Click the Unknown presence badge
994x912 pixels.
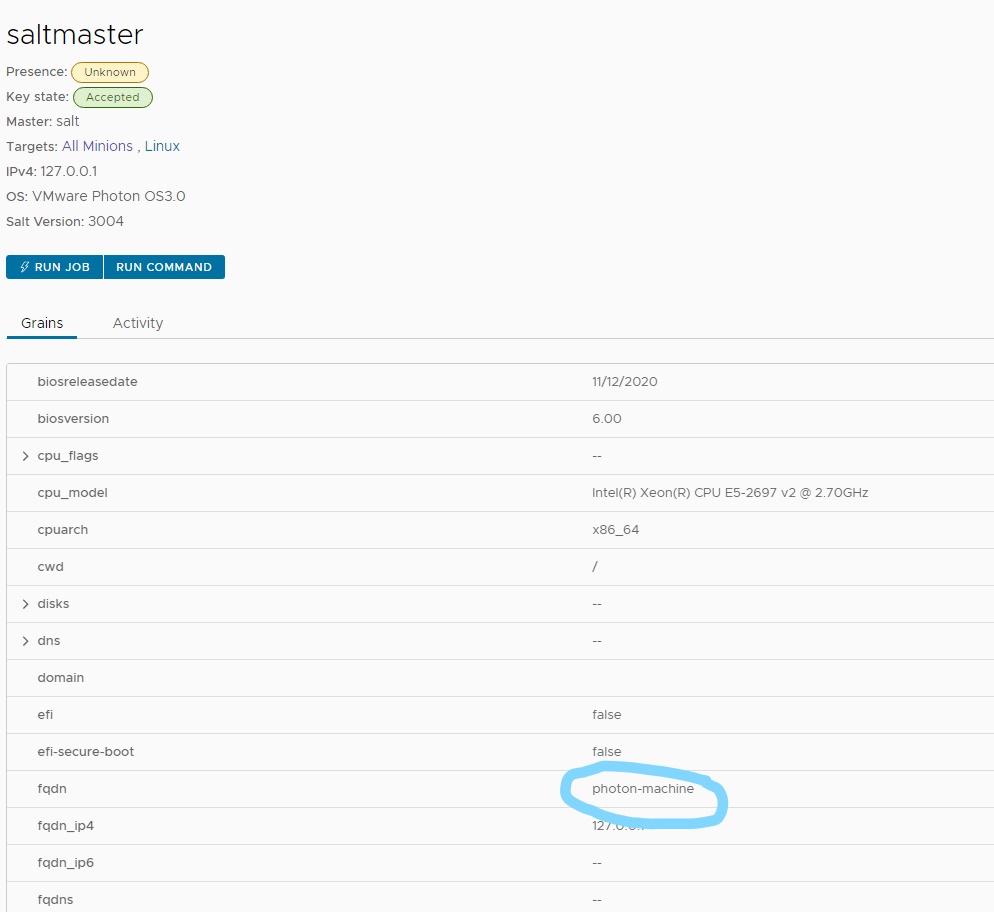[x=110, y=72]
